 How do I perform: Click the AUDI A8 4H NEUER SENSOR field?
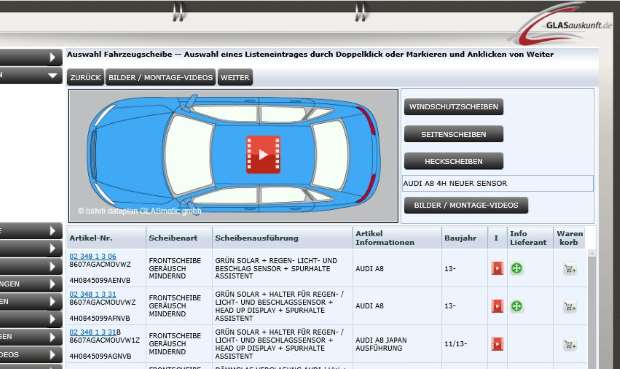(498, 184)
